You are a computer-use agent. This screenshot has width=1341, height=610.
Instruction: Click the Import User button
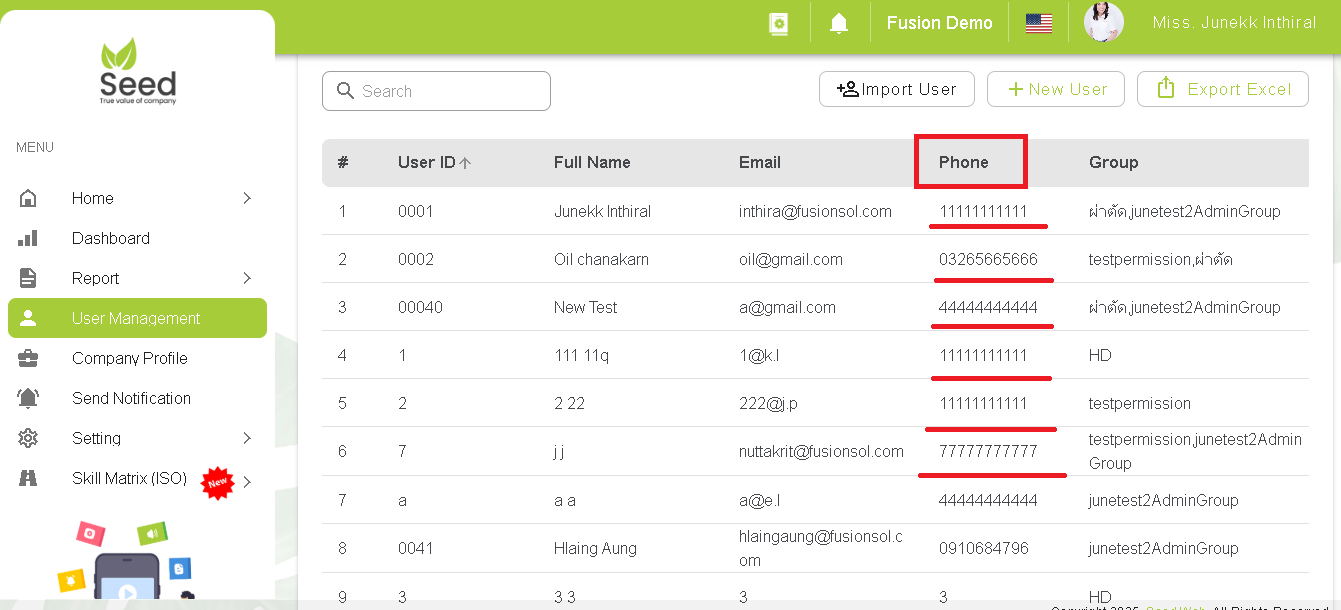pyautogui.click(x=897, y=89)
